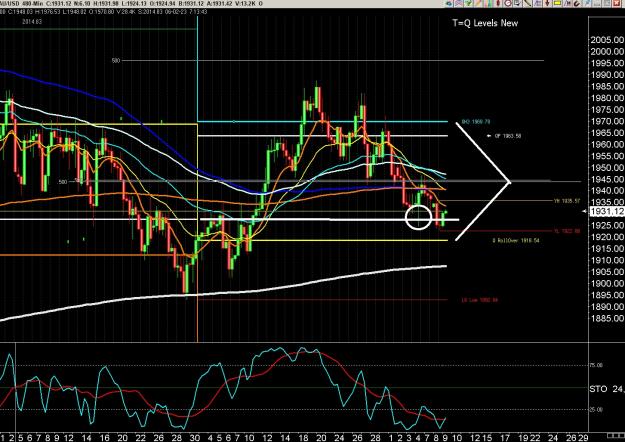Click the red candle toolbar icon

pos(498,3)
